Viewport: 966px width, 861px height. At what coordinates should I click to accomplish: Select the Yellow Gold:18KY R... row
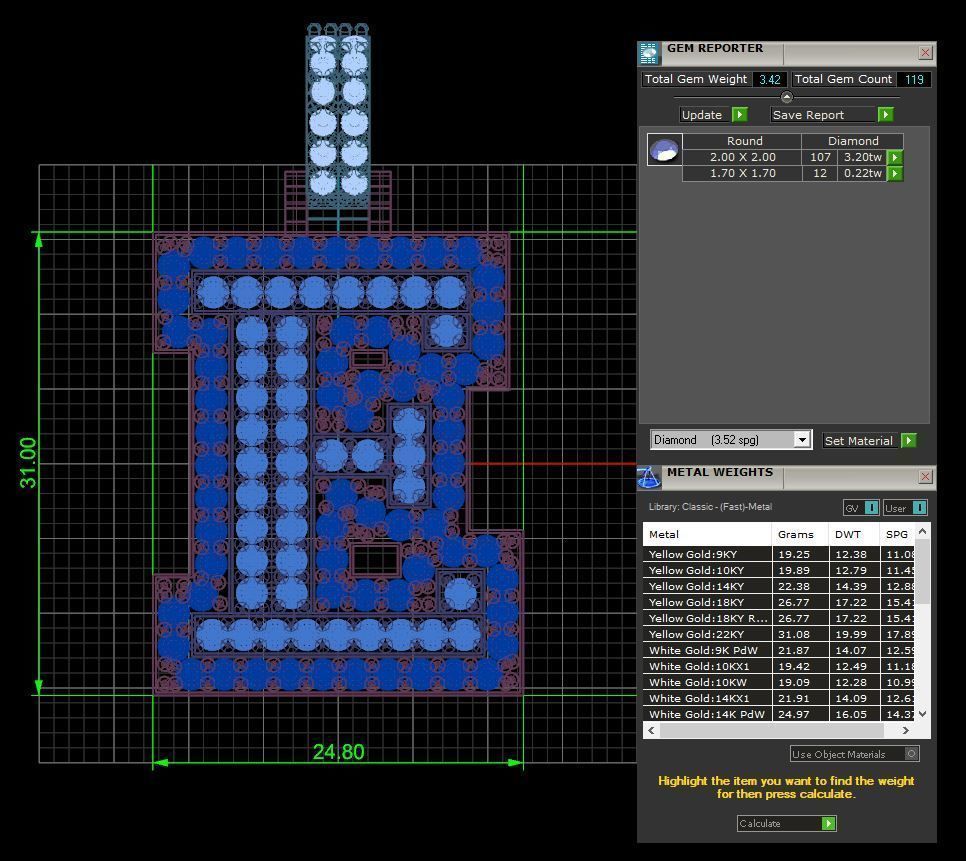coord(779,618)
